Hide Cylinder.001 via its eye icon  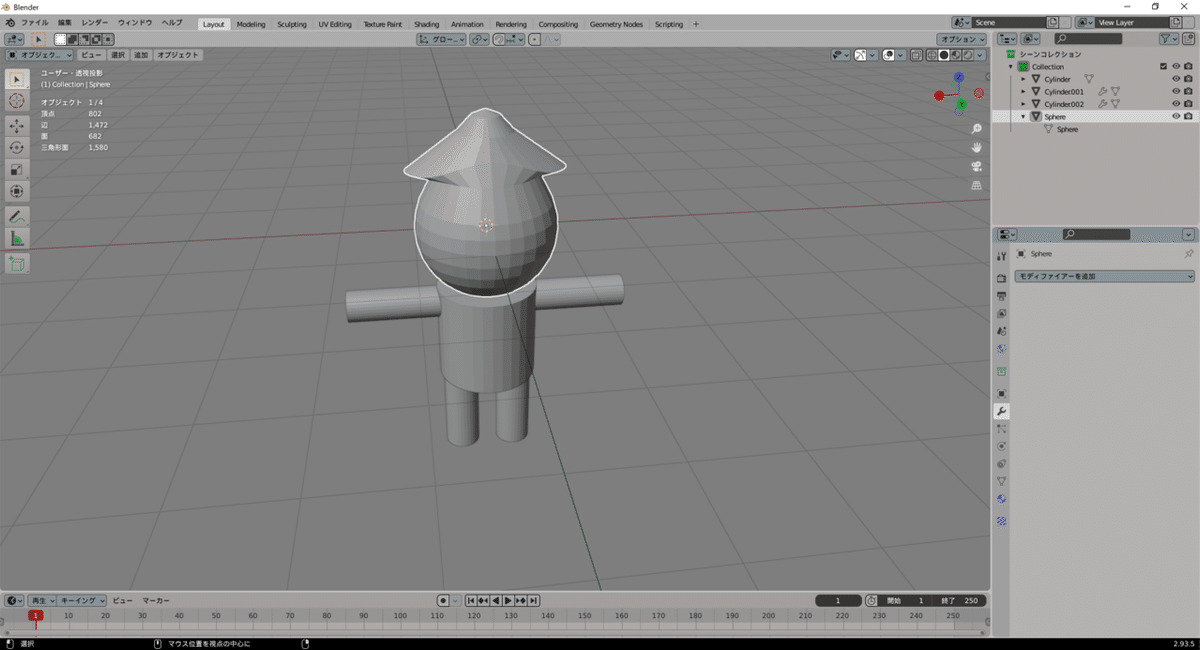[1175, 91]
